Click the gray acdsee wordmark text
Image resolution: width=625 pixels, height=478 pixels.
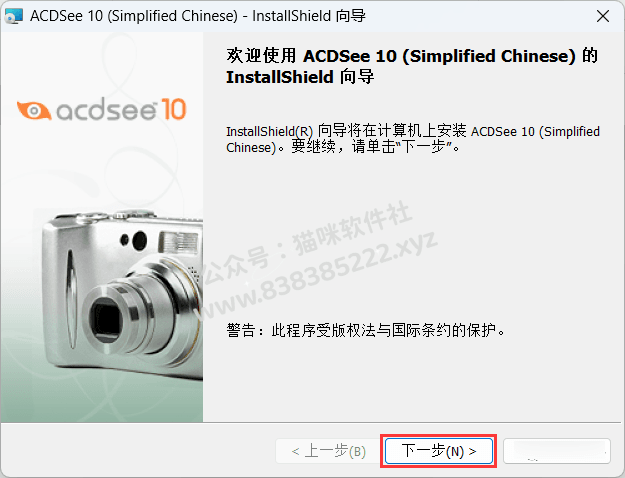[106, 111]
